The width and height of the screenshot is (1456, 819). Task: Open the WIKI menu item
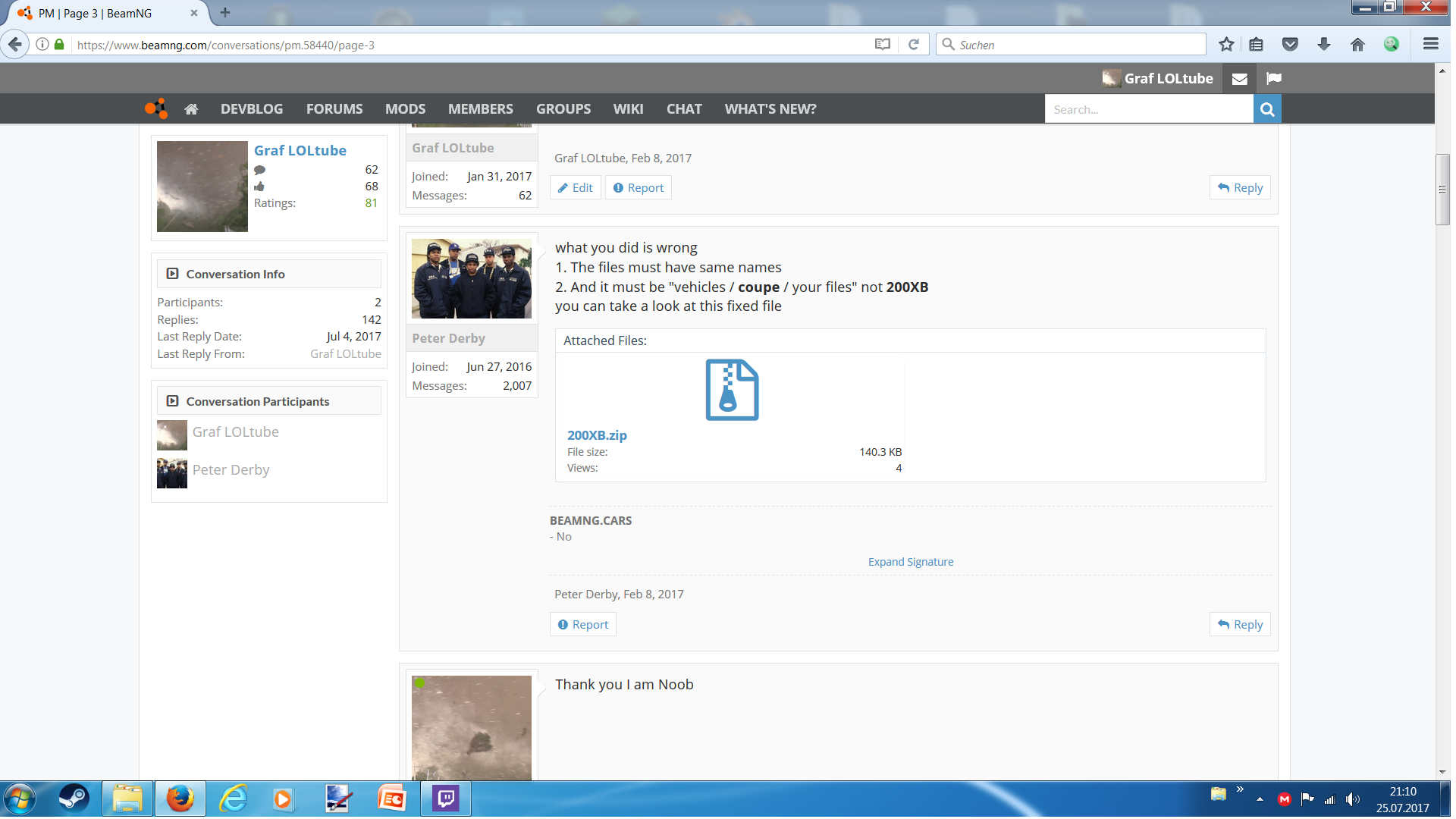pos(629,109)
